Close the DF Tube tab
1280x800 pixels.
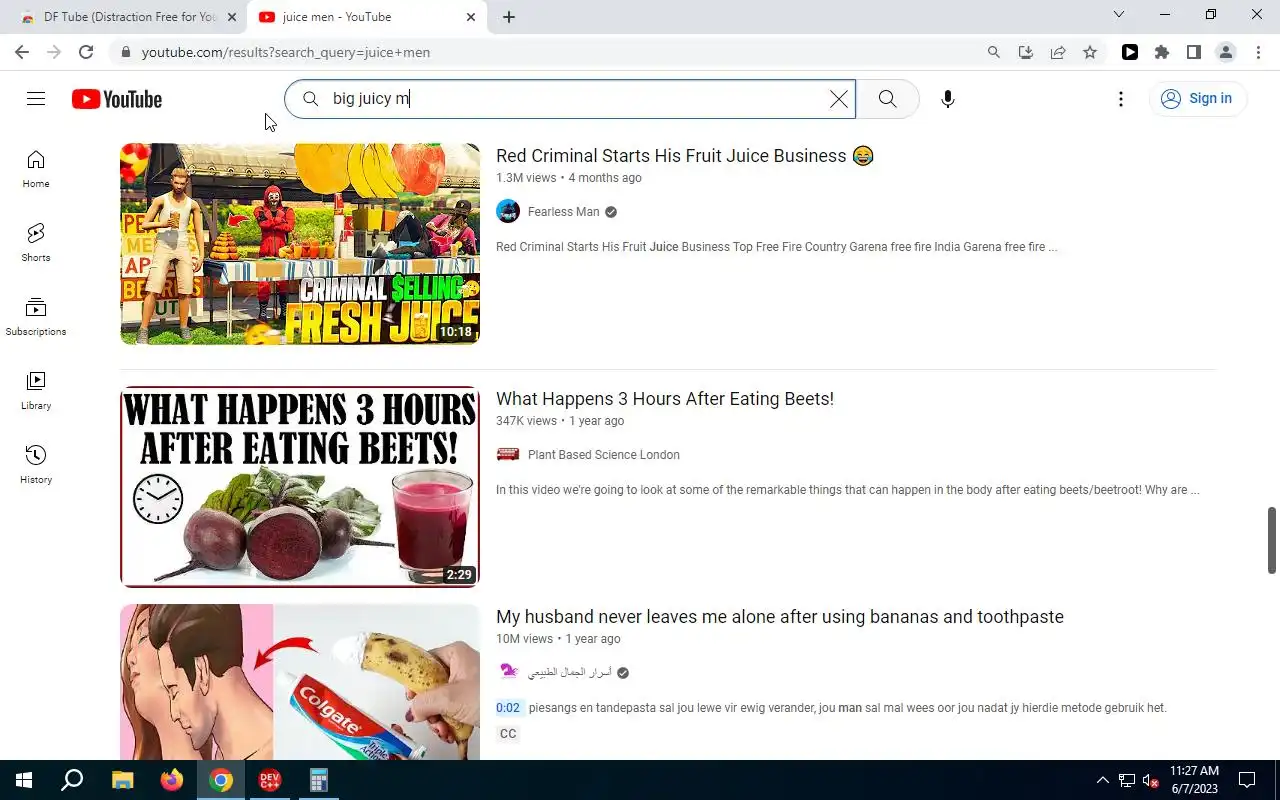(x=232, y=17)
